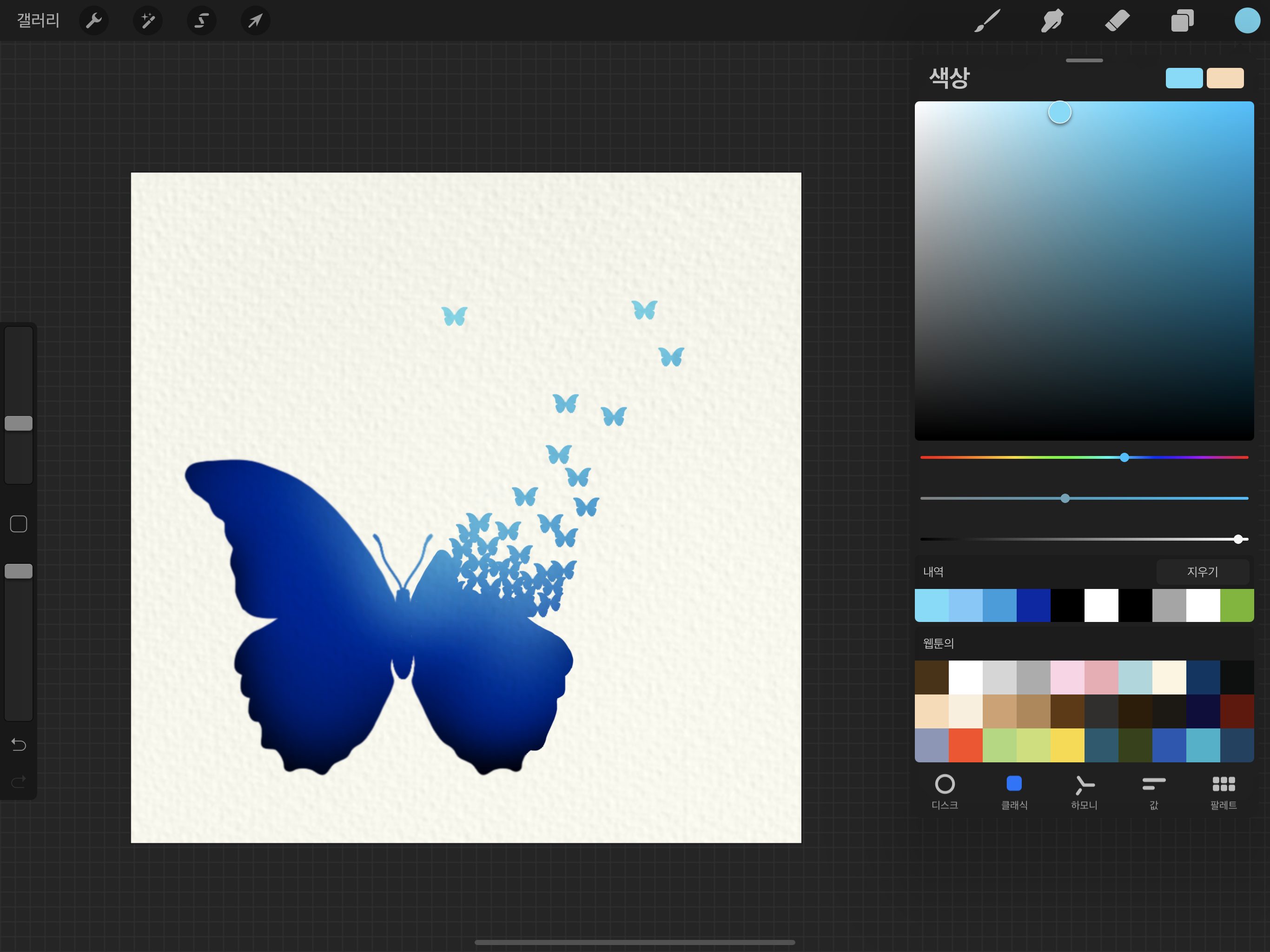Click the iPad home indicator bar
The width and height of the screenshot is (1270, 952).
[635, 942]
